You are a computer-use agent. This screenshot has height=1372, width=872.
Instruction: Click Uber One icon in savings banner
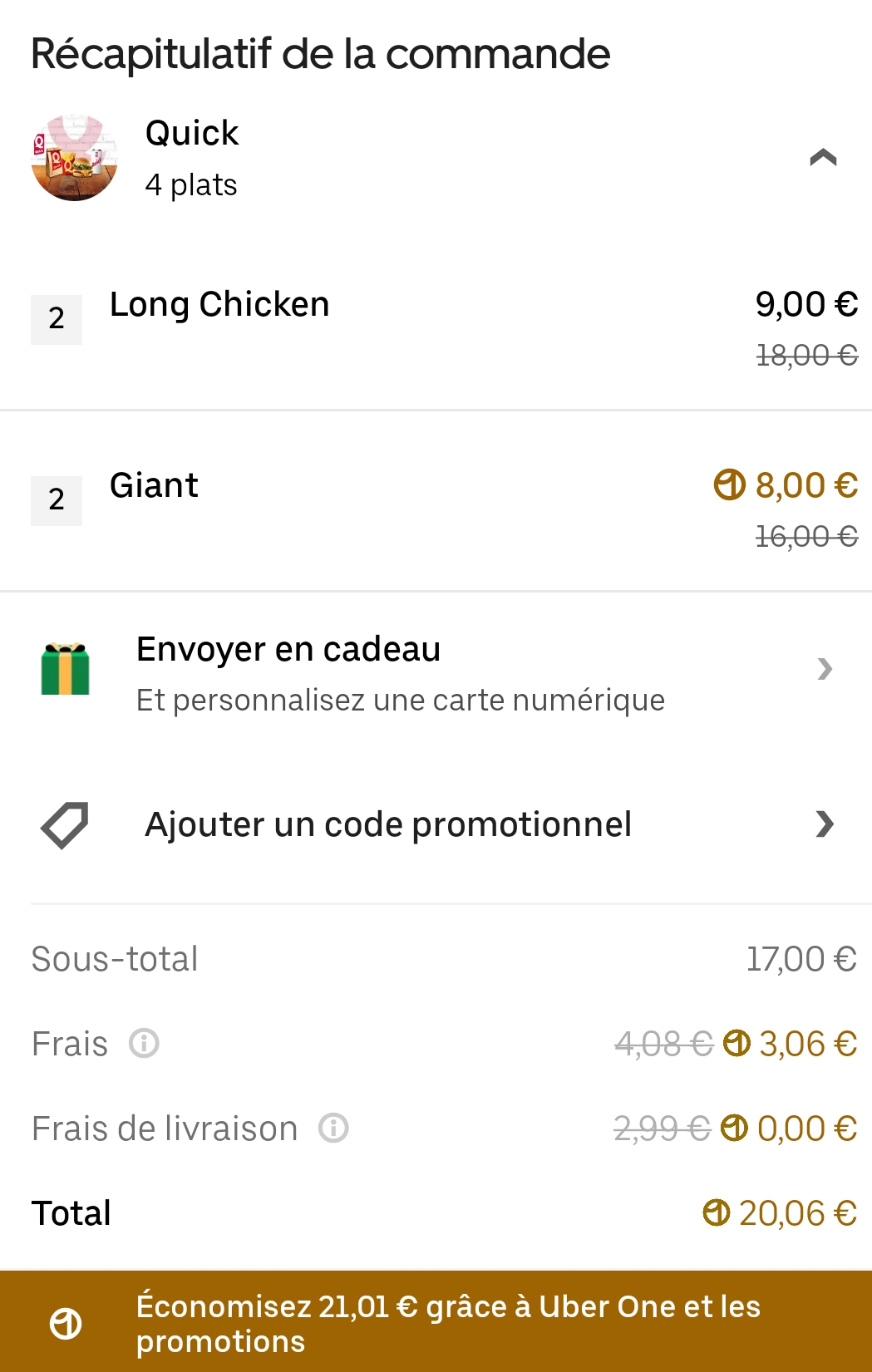pos(66,1323)
